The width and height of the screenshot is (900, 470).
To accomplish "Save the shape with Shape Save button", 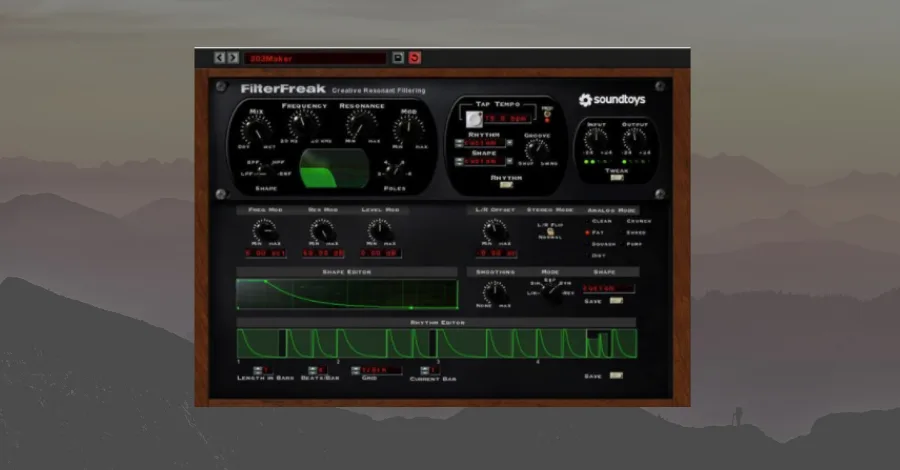I will 616,301.
